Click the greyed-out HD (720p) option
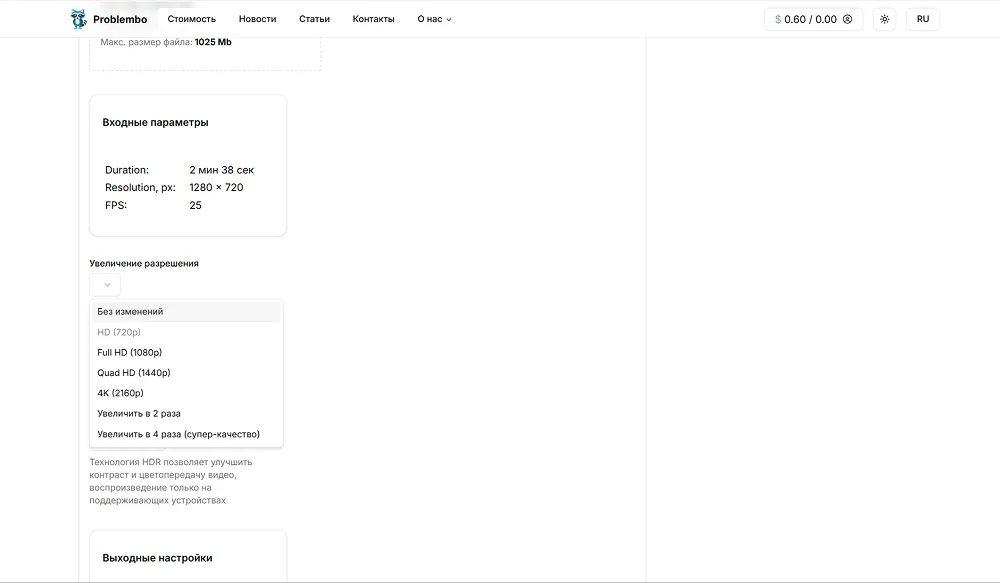The height and width of the screenshot is (583, 1000). pos(118,332)
